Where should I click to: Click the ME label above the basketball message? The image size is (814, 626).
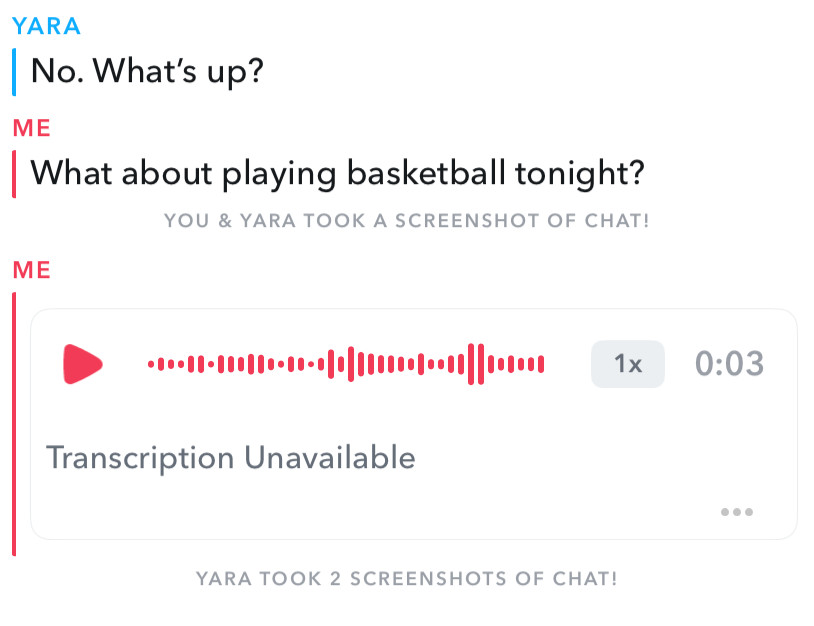(x=31, y=129)
